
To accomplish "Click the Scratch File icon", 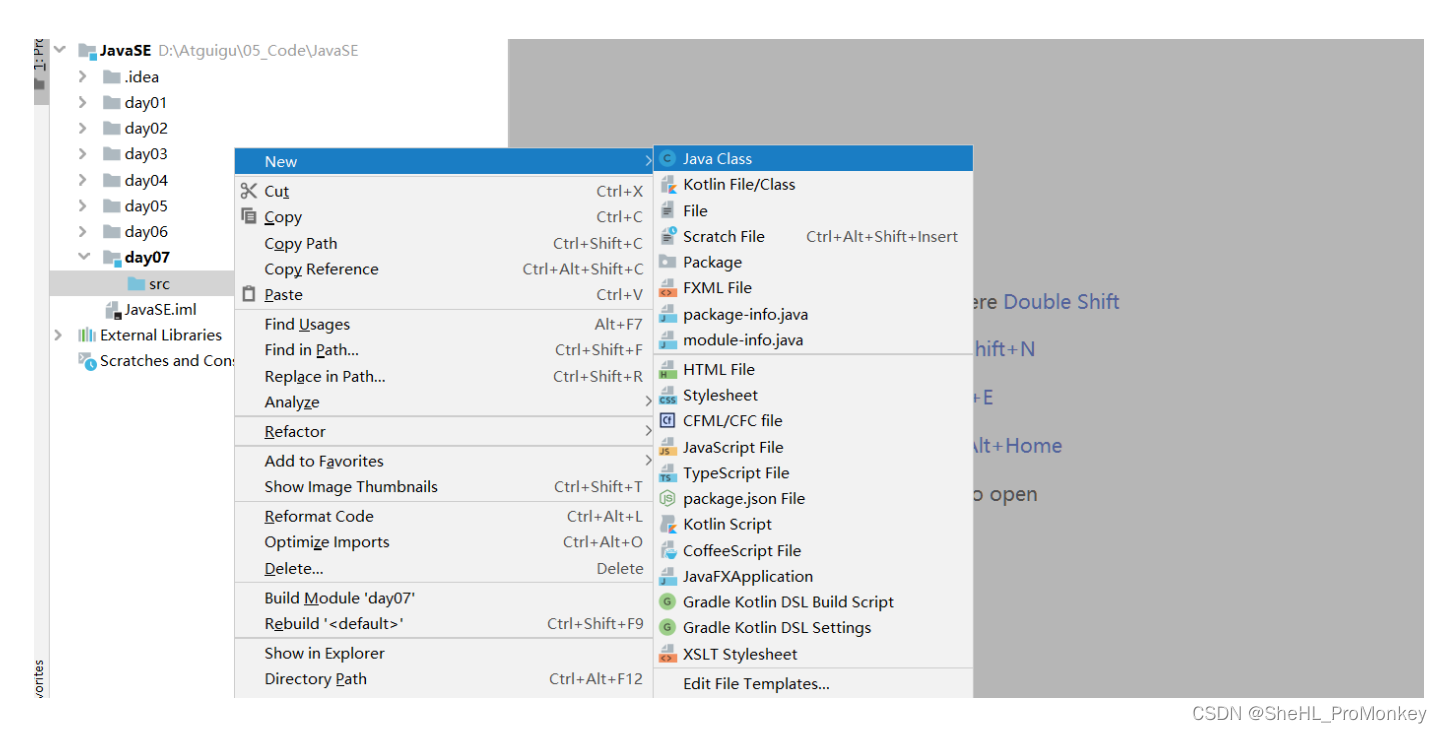I will pyautogui.click(x=667, y=236).
